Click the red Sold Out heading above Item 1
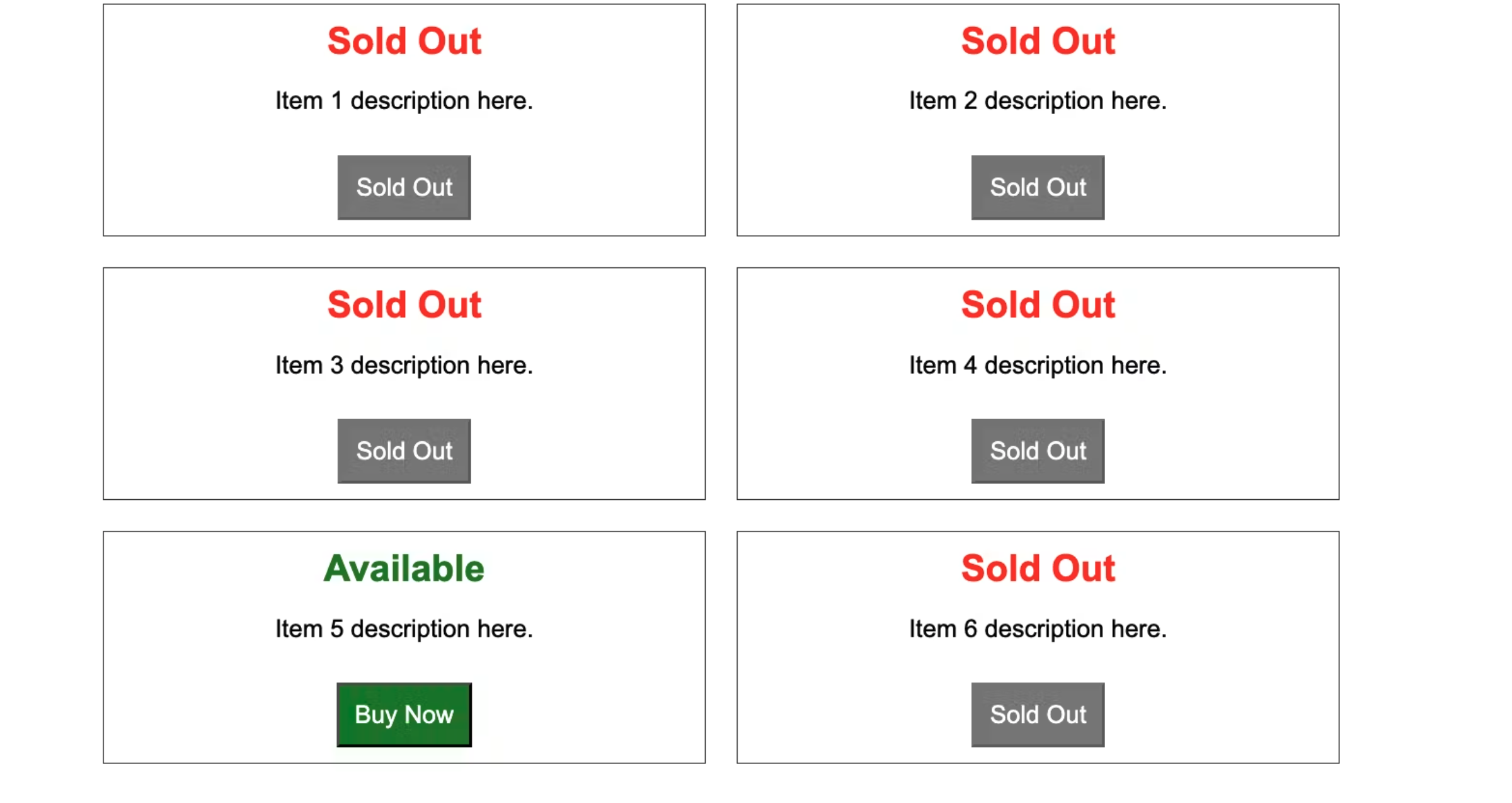 [x=404, y=42]
